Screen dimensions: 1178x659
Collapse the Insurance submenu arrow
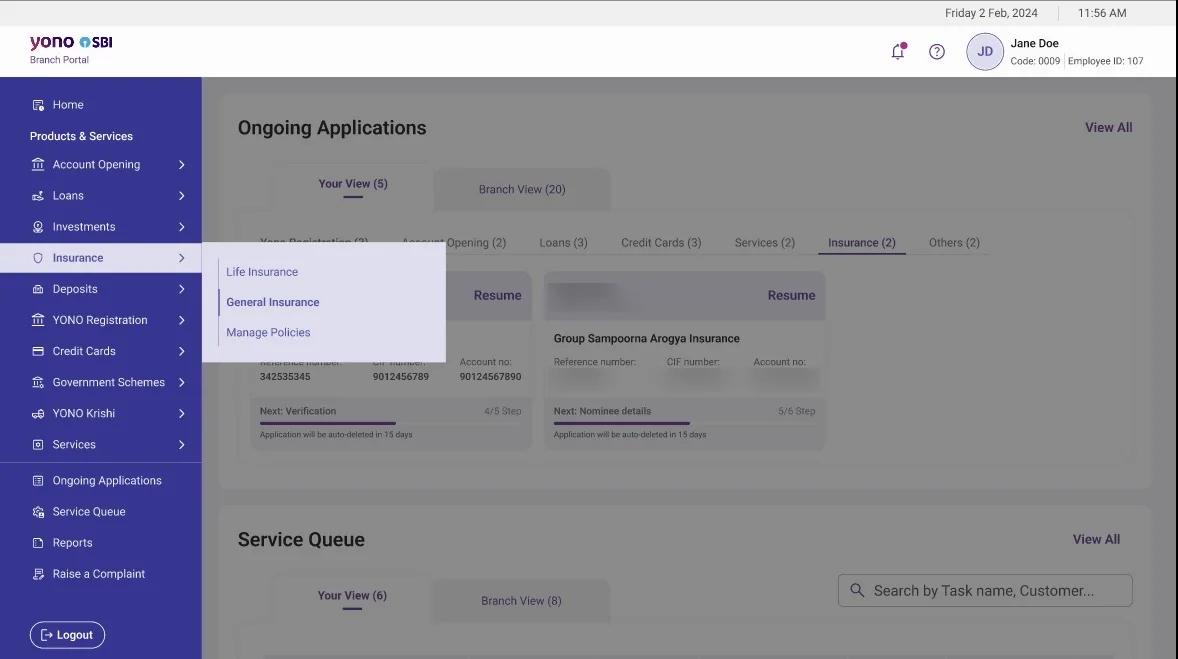181,258
